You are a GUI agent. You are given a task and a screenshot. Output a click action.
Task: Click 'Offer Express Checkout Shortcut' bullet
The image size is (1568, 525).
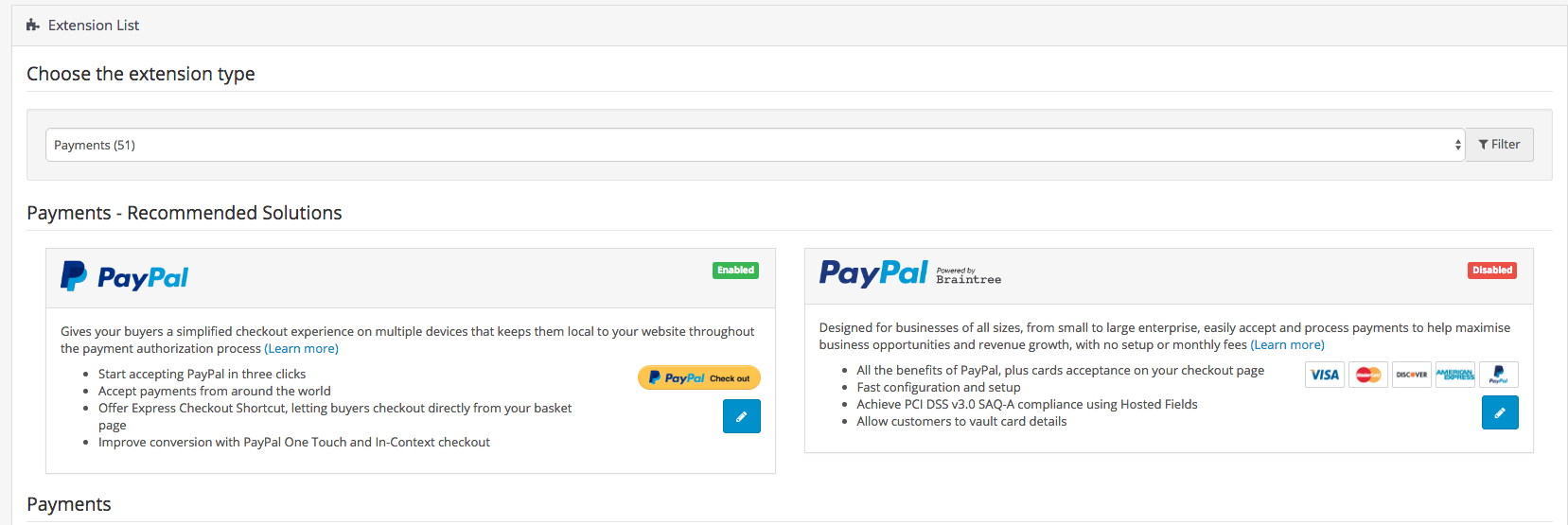pos(335,416)
